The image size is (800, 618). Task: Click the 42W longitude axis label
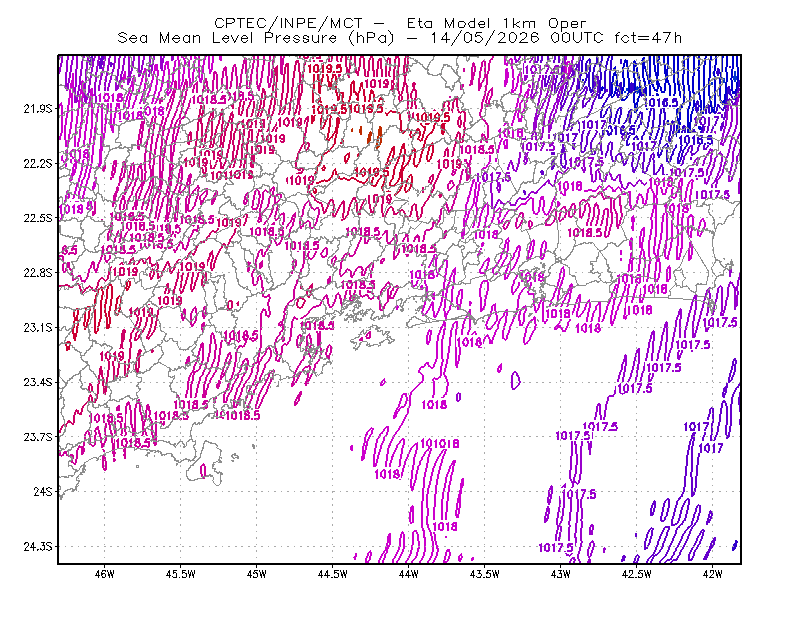tap(712, 574)
